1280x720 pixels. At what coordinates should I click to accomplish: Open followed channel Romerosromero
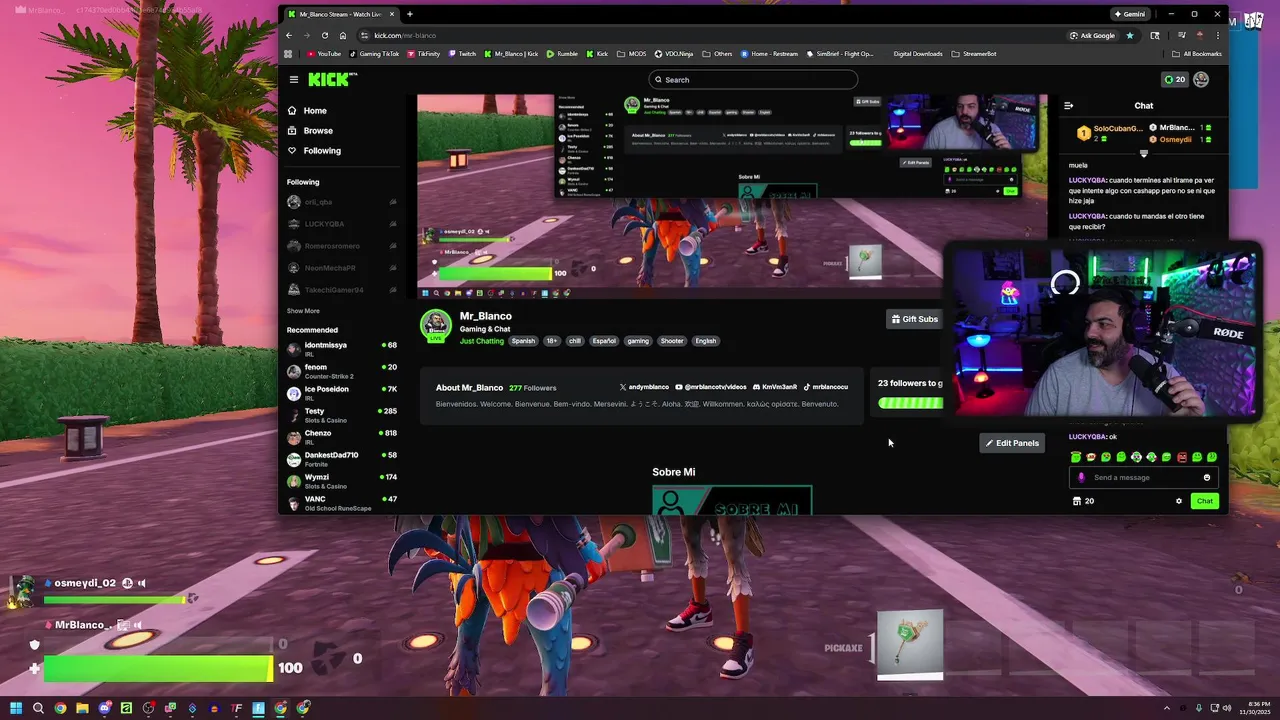(x=341, y=246)
